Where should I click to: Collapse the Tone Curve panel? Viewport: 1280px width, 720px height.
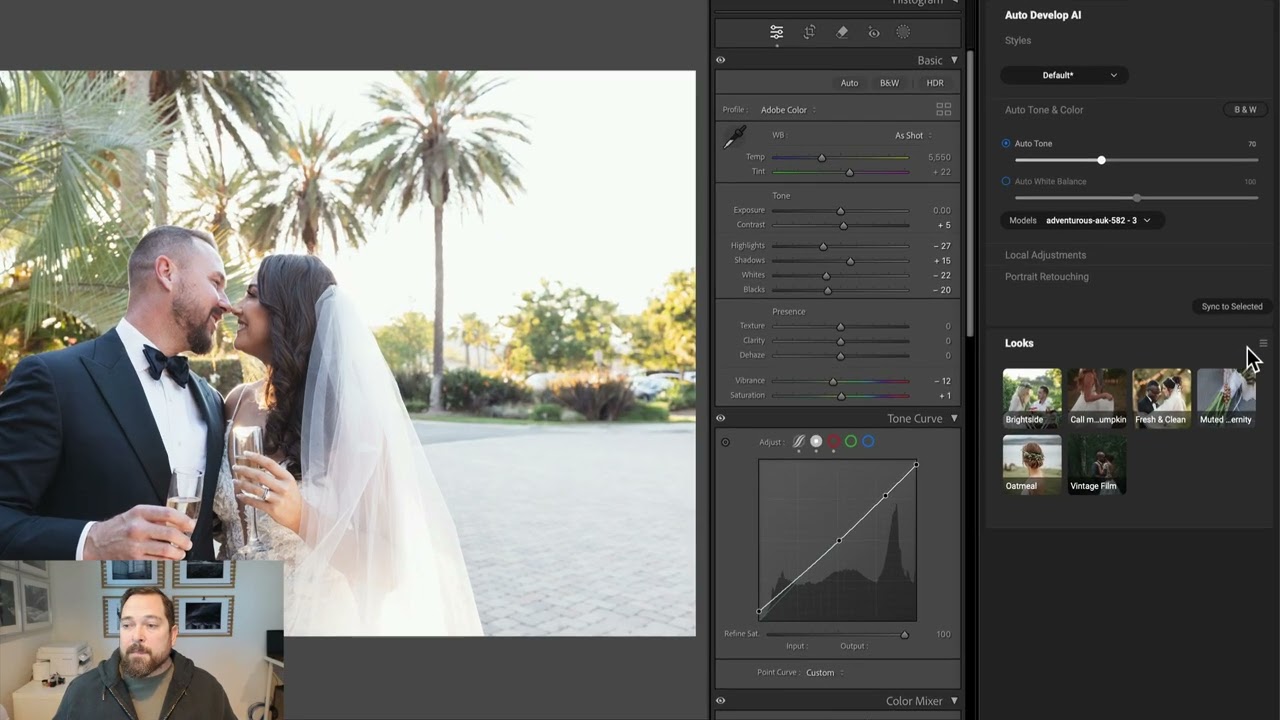(953, 418)
